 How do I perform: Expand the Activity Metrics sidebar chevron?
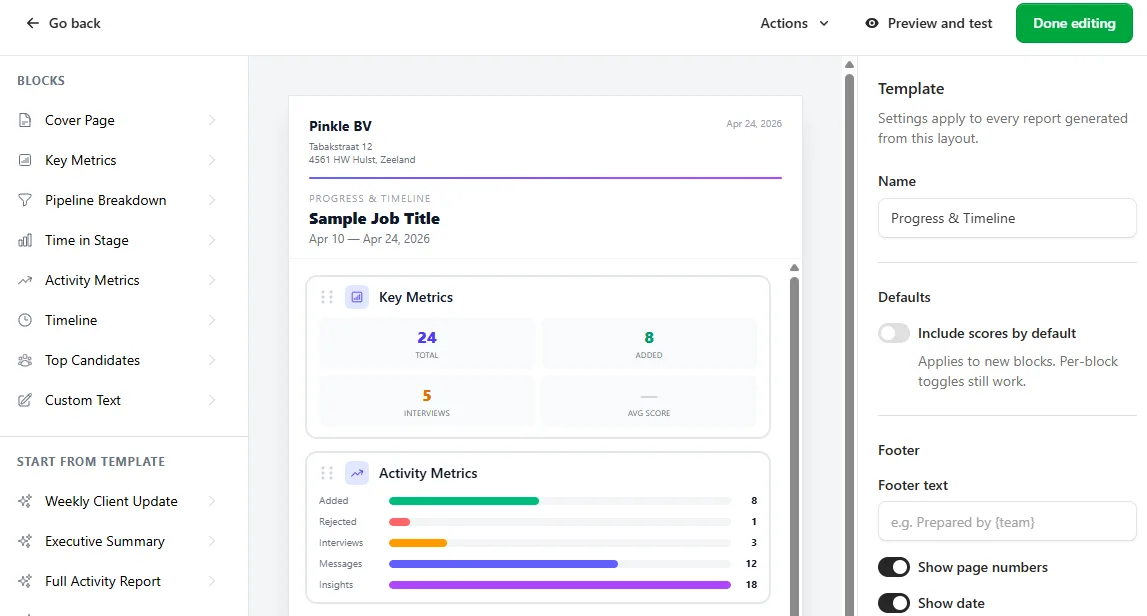coord(211,280)
